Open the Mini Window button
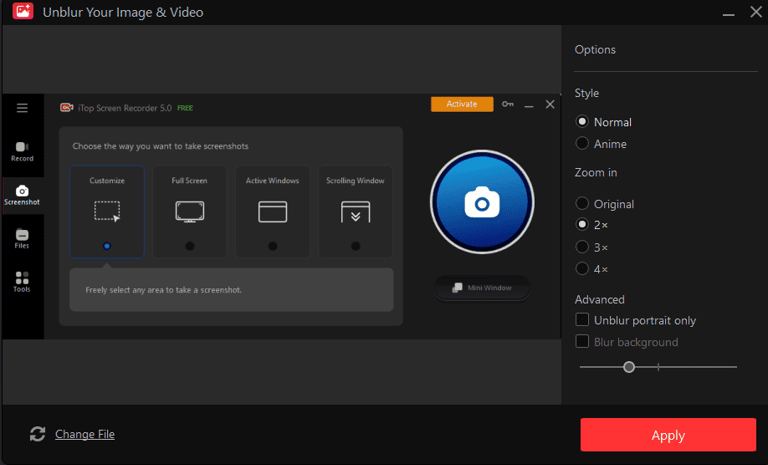This screenshot has width=768, height=465. click(x=482, y=288)
